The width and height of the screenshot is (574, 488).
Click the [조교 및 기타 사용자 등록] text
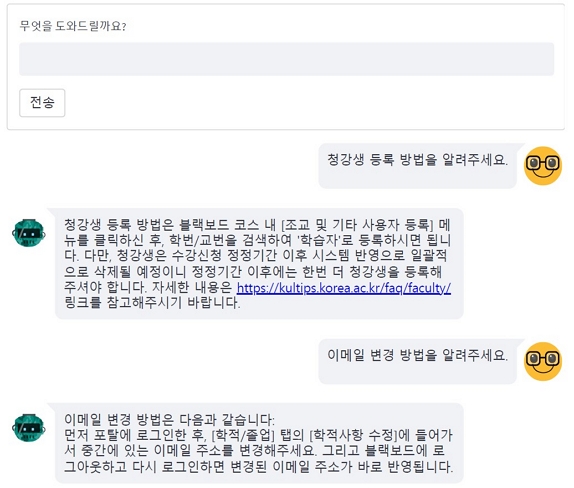pyautogui.click(x=357, y=224)
